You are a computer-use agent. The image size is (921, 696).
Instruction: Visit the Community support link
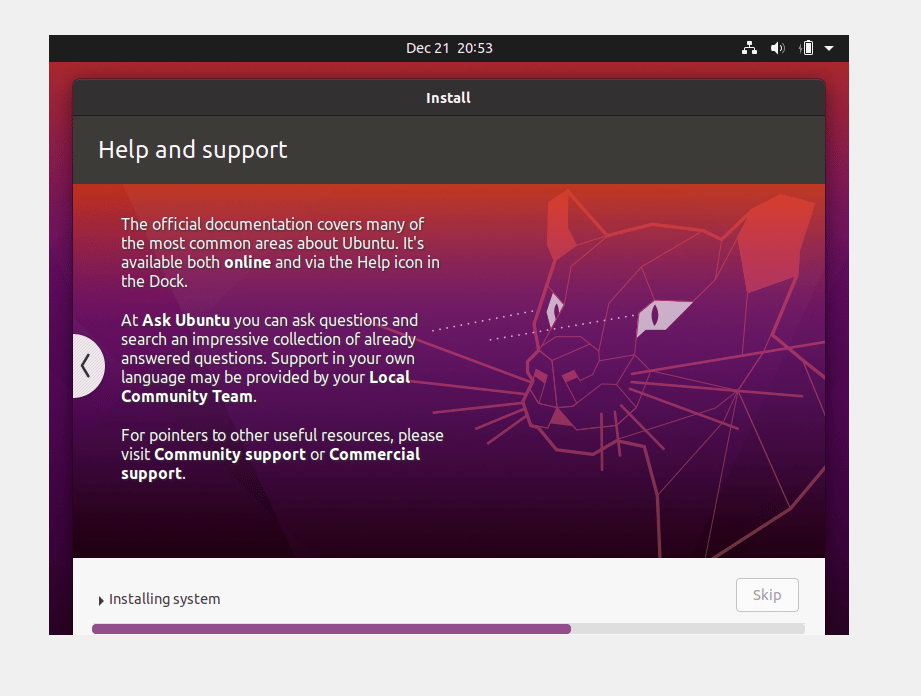coord(230,455)
